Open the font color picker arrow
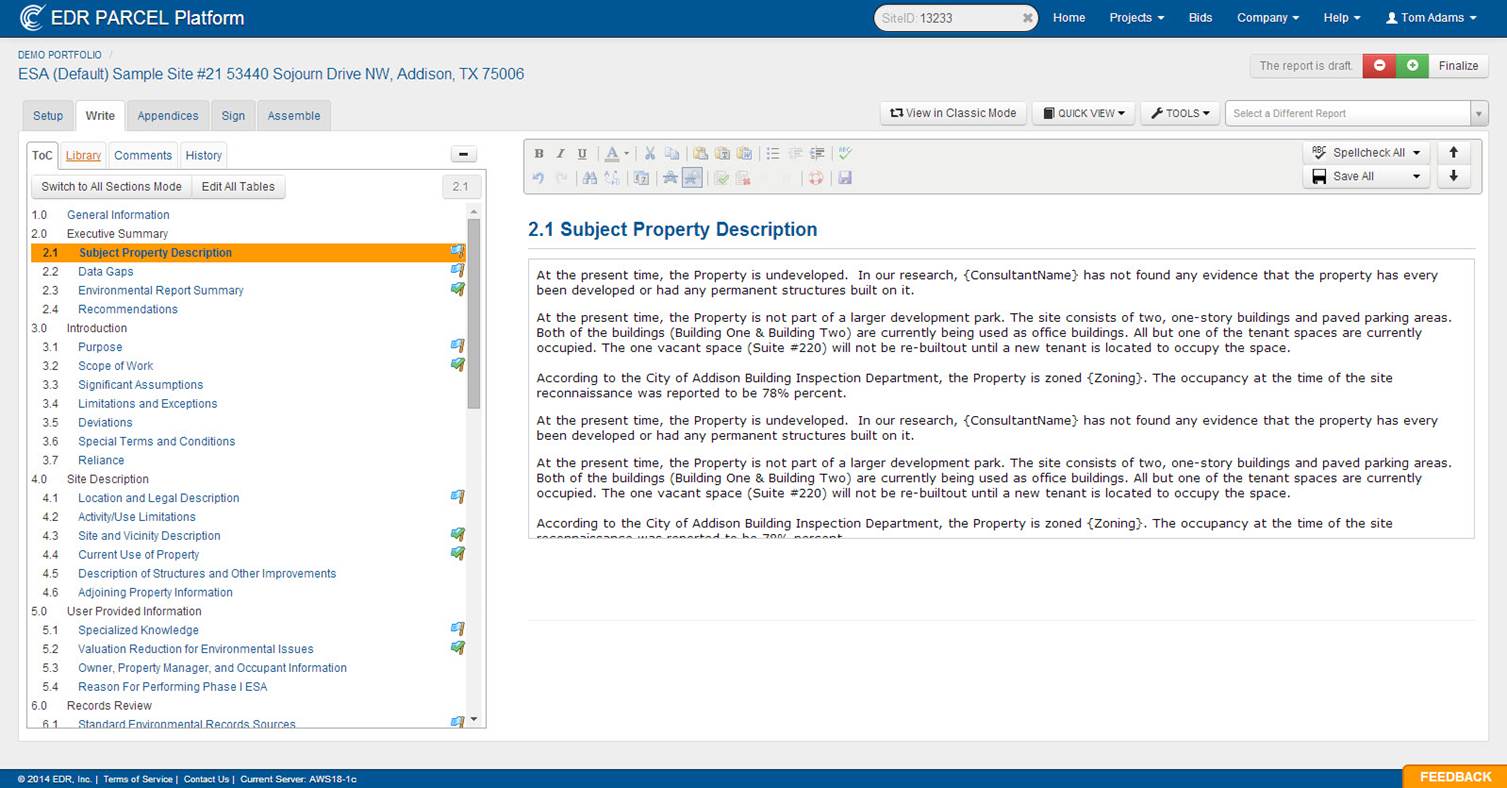 tap(627, 154)
